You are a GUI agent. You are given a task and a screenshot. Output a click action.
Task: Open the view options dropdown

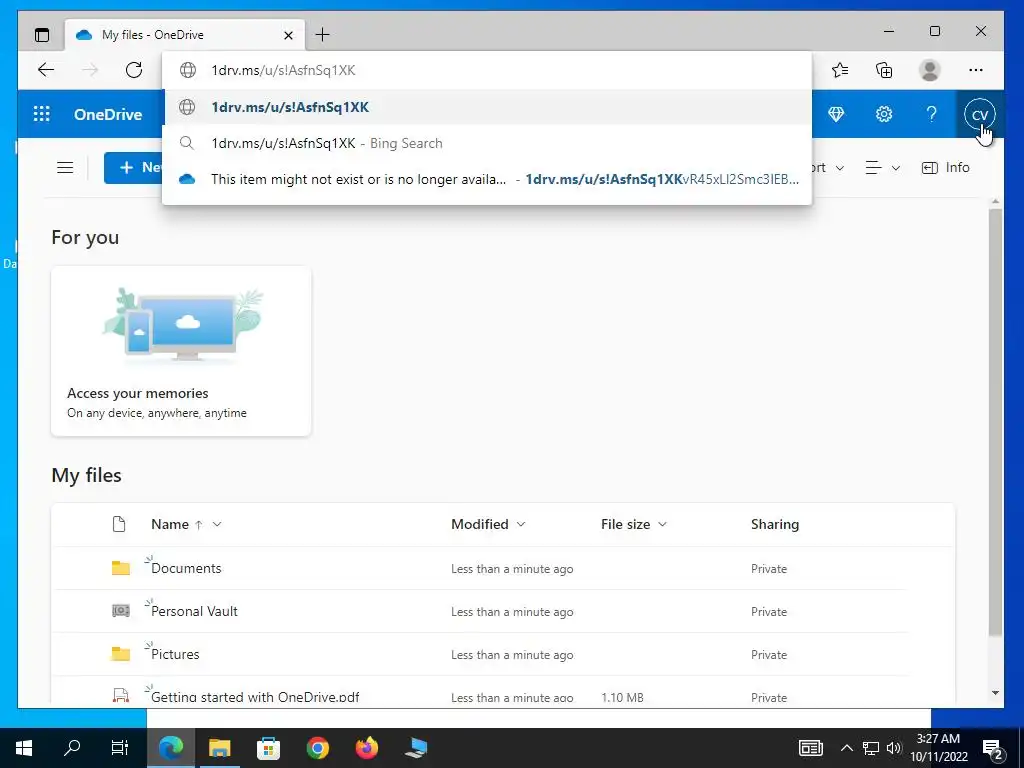point(882,168)
